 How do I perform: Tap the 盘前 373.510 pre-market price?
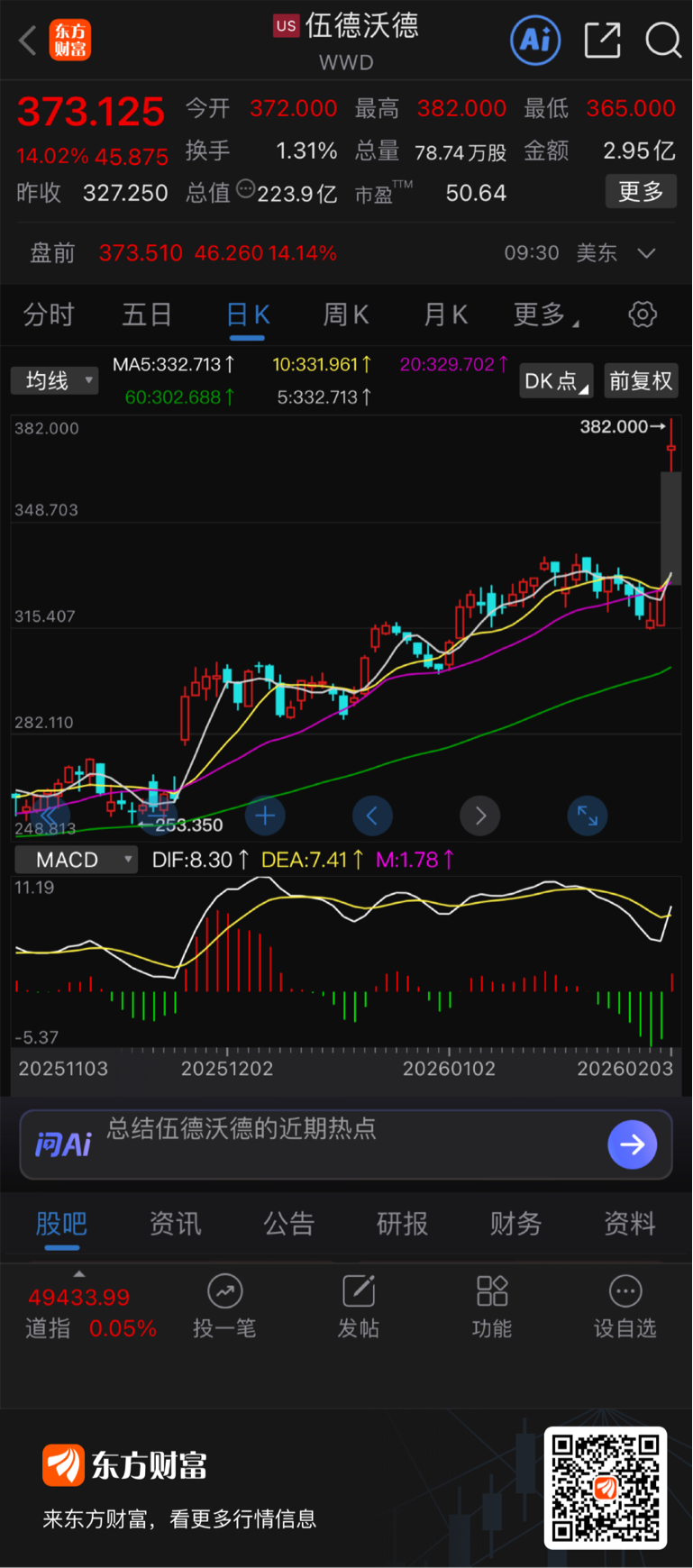point(141,253)
